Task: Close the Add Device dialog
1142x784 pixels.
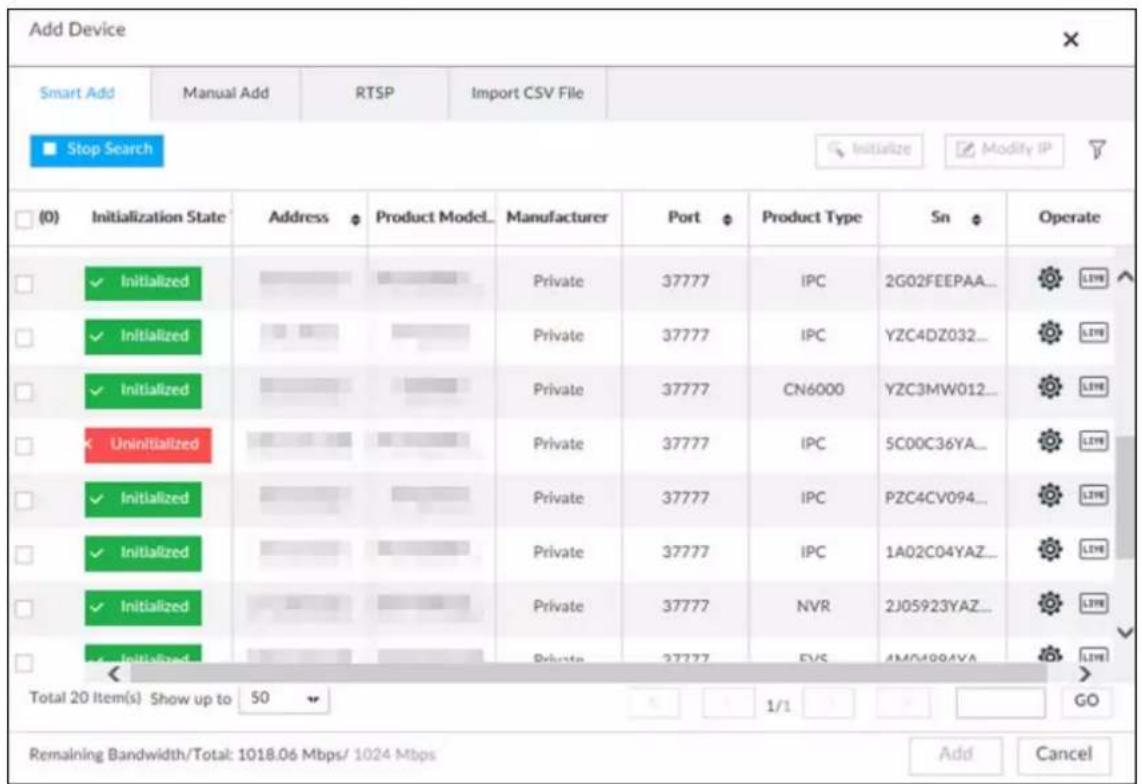Action: 1071,39
